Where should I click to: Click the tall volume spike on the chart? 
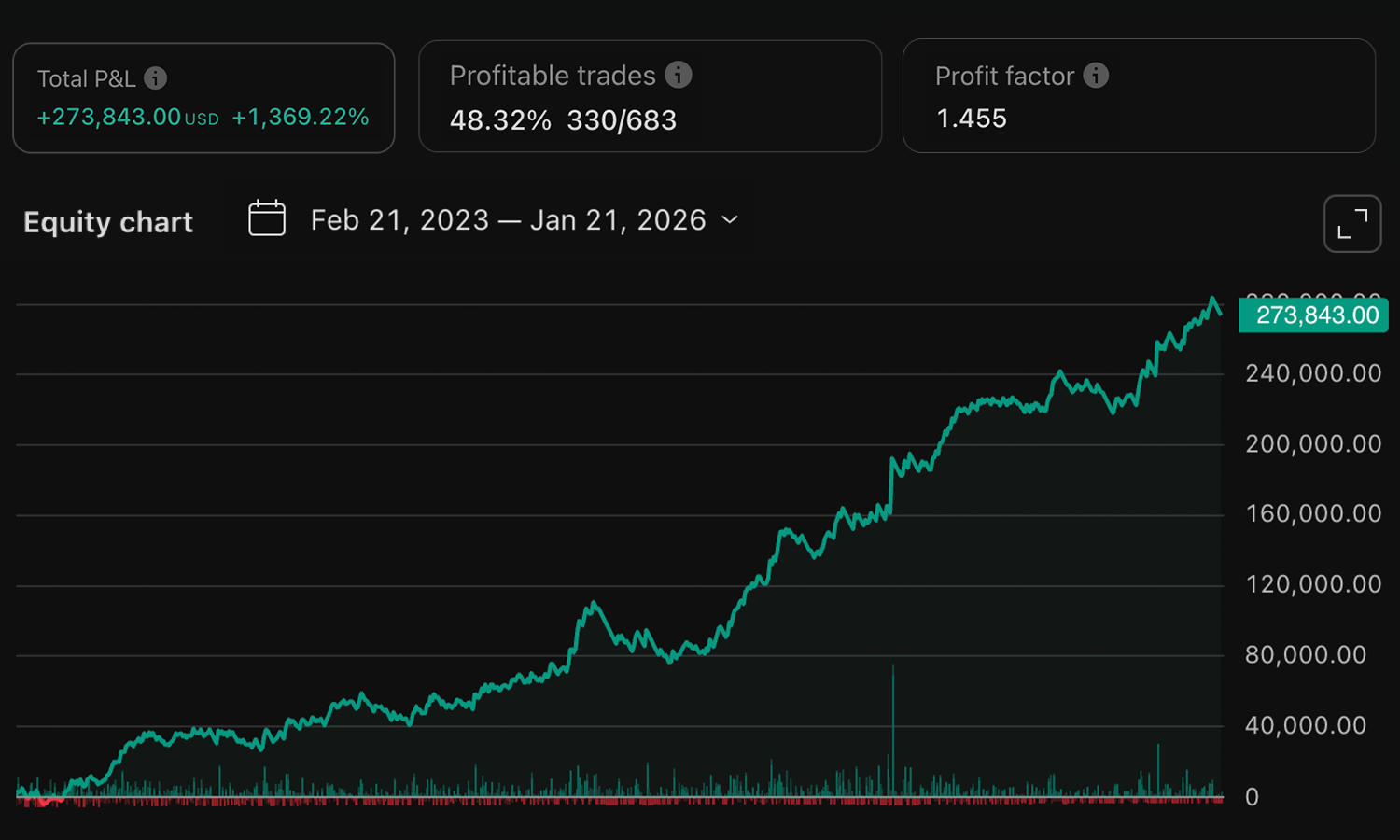(x=892, y=728)
